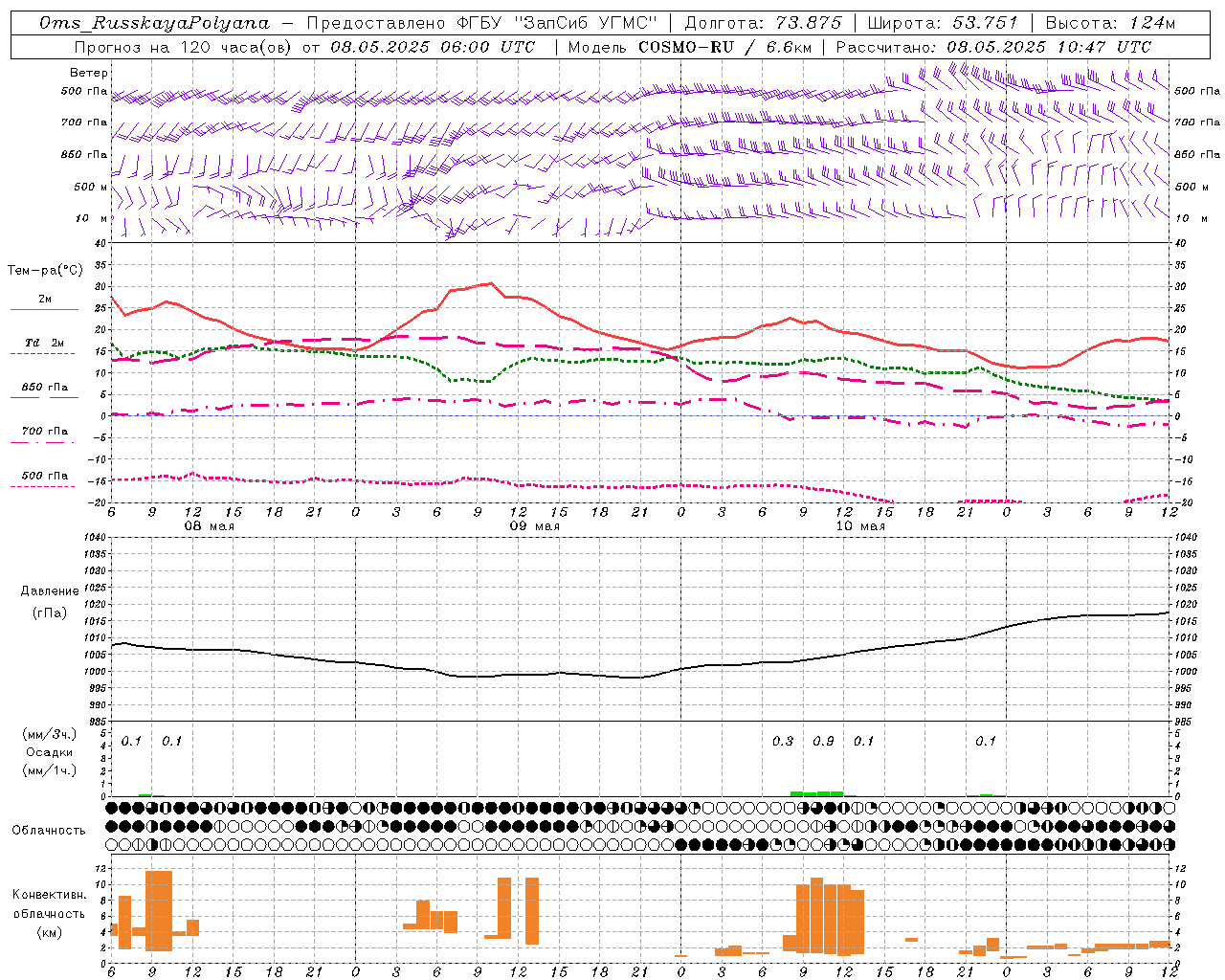Click the 0.3 precipitation value

[783, 741]
